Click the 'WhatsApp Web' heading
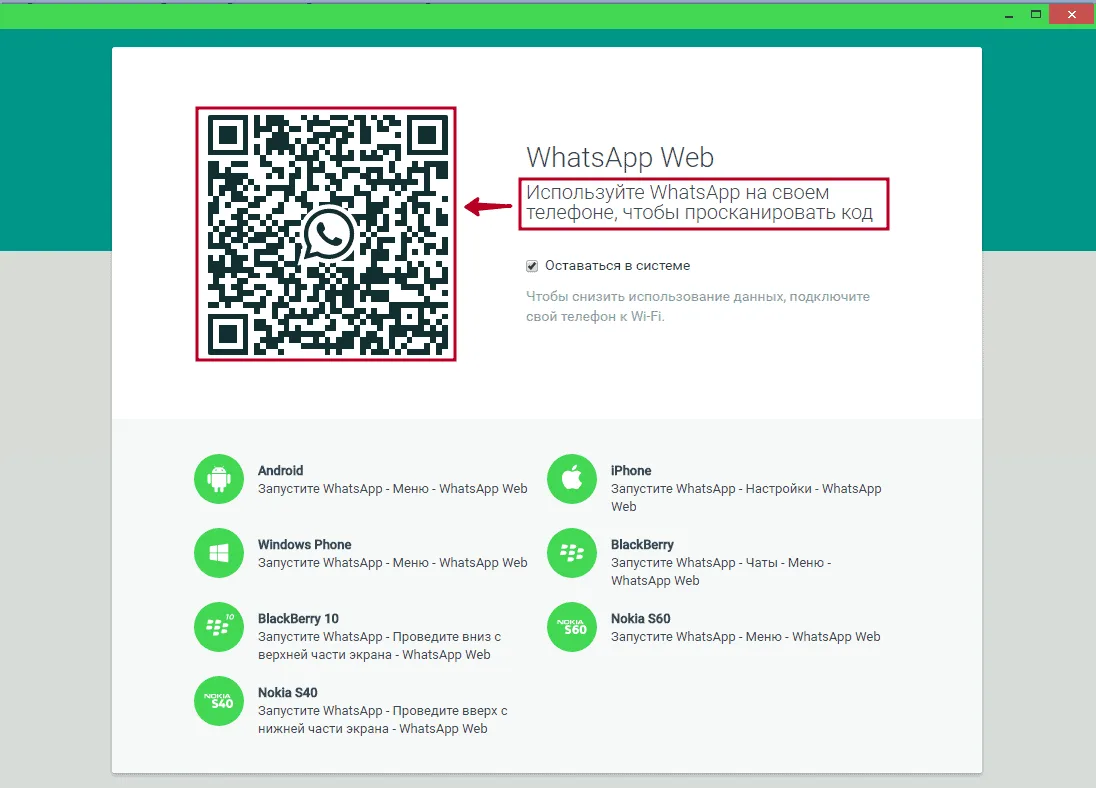 click(x=620, y=157)
